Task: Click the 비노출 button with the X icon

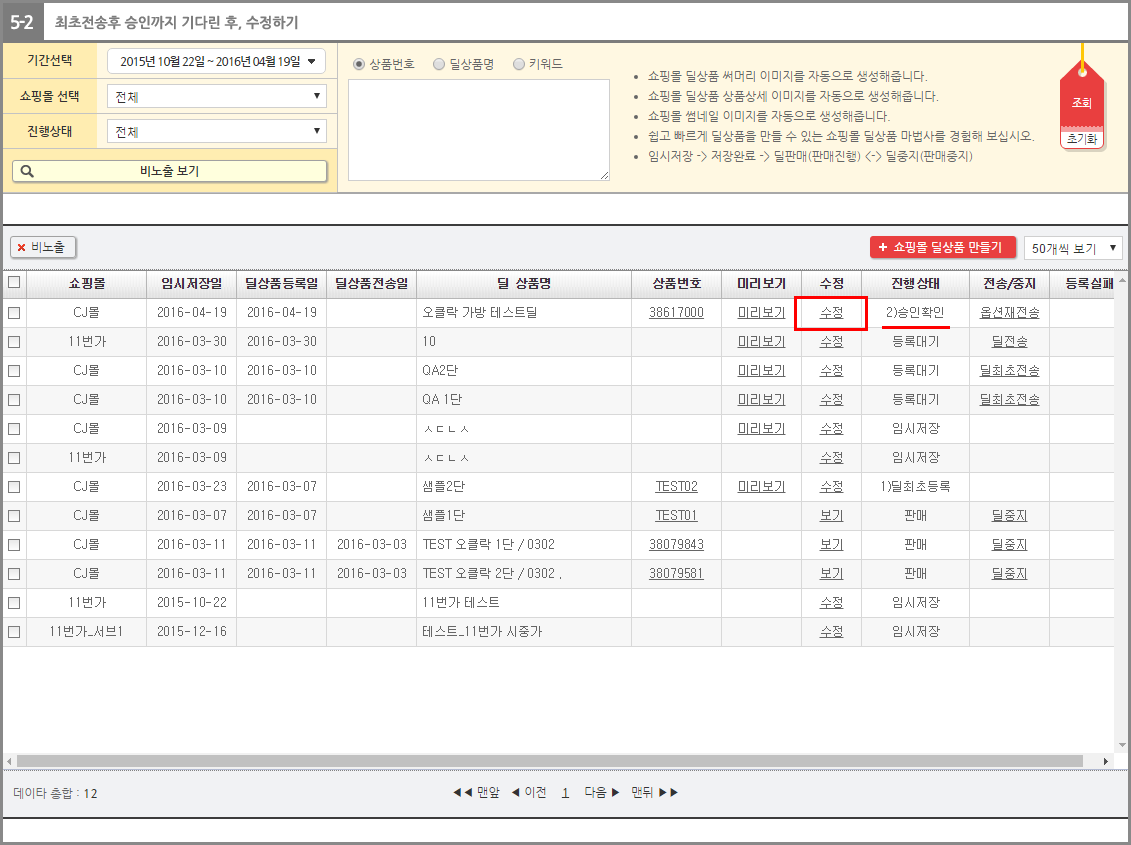Action: pos(43,247)
